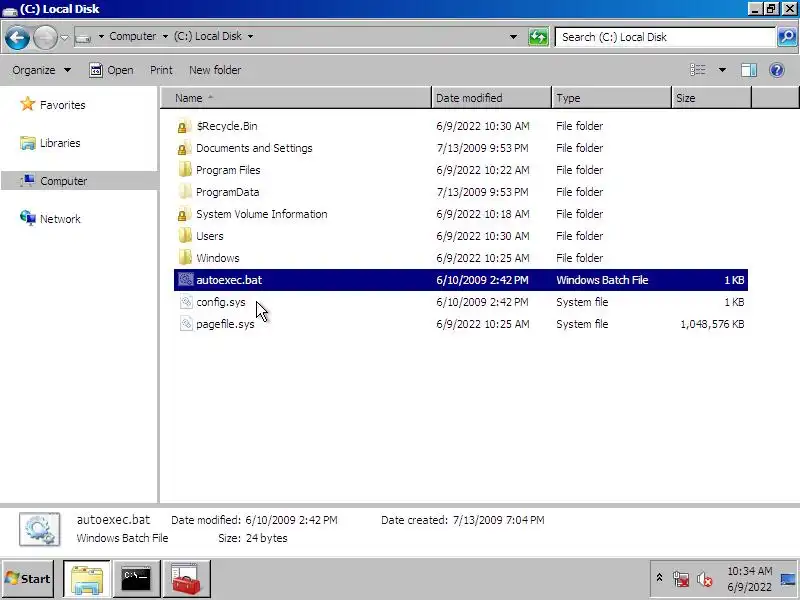Click Size: 24 bytes in details pane
Viewport: 800px width, 600px height.
(253, 538)
